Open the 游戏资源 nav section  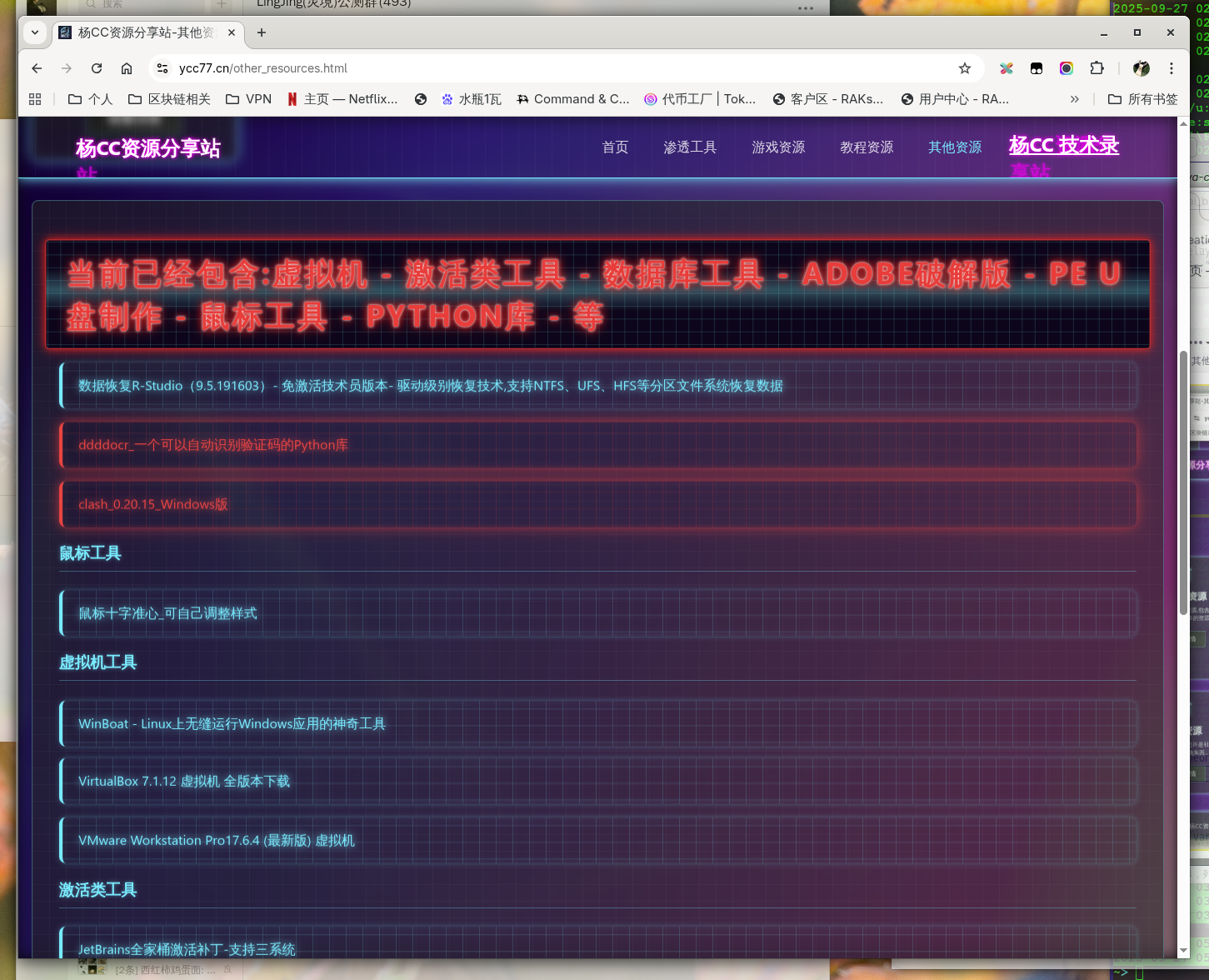[778, 147]
